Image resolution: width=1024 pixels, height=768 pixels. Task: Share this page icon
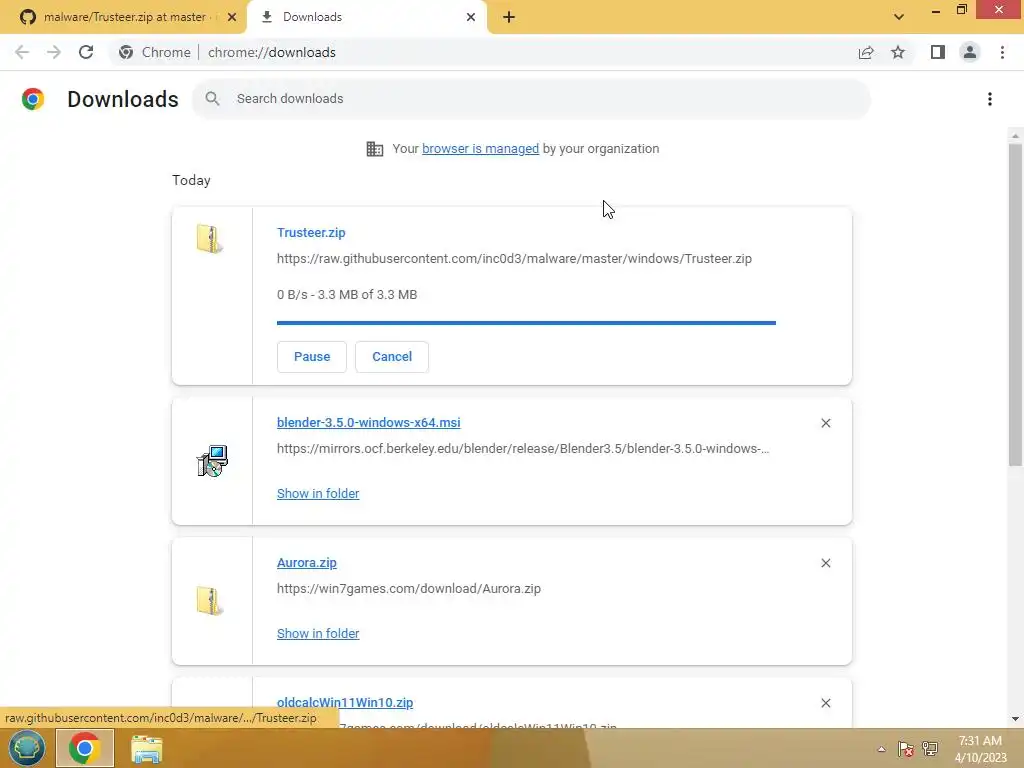[x=866, y=52]
